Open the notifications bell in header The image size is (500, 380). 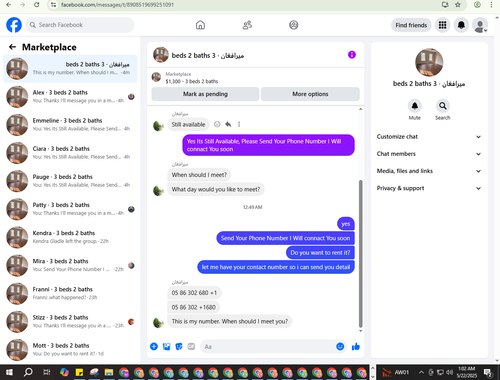click(461, 25)
